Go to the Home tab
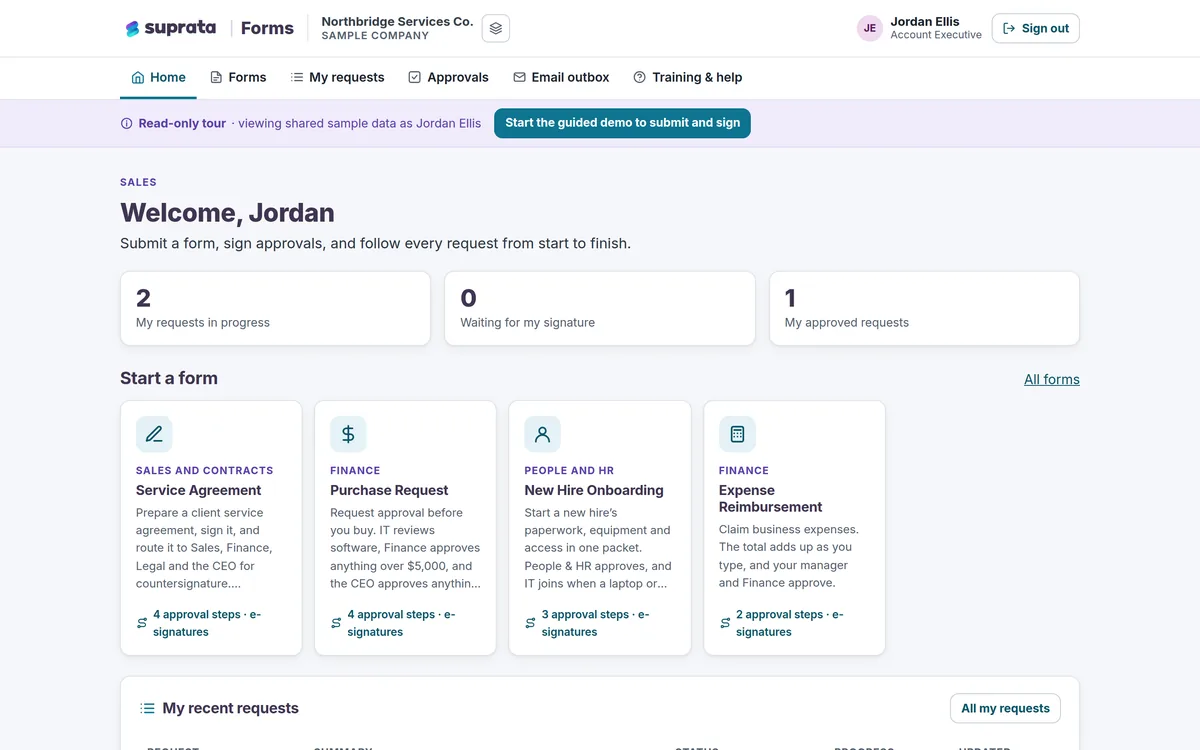Screen dimensions: 1200x750 coord(158,77)
